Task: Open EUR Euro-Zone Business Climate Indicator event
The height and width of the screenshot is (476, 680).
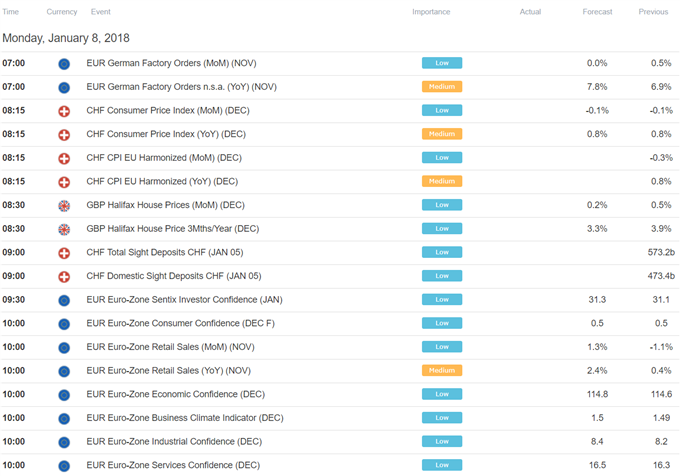Action: (x=185, y=417)
